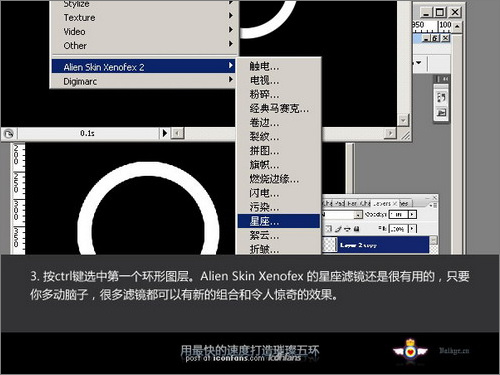Choose the 旗帜... filter

coord(279,165)
